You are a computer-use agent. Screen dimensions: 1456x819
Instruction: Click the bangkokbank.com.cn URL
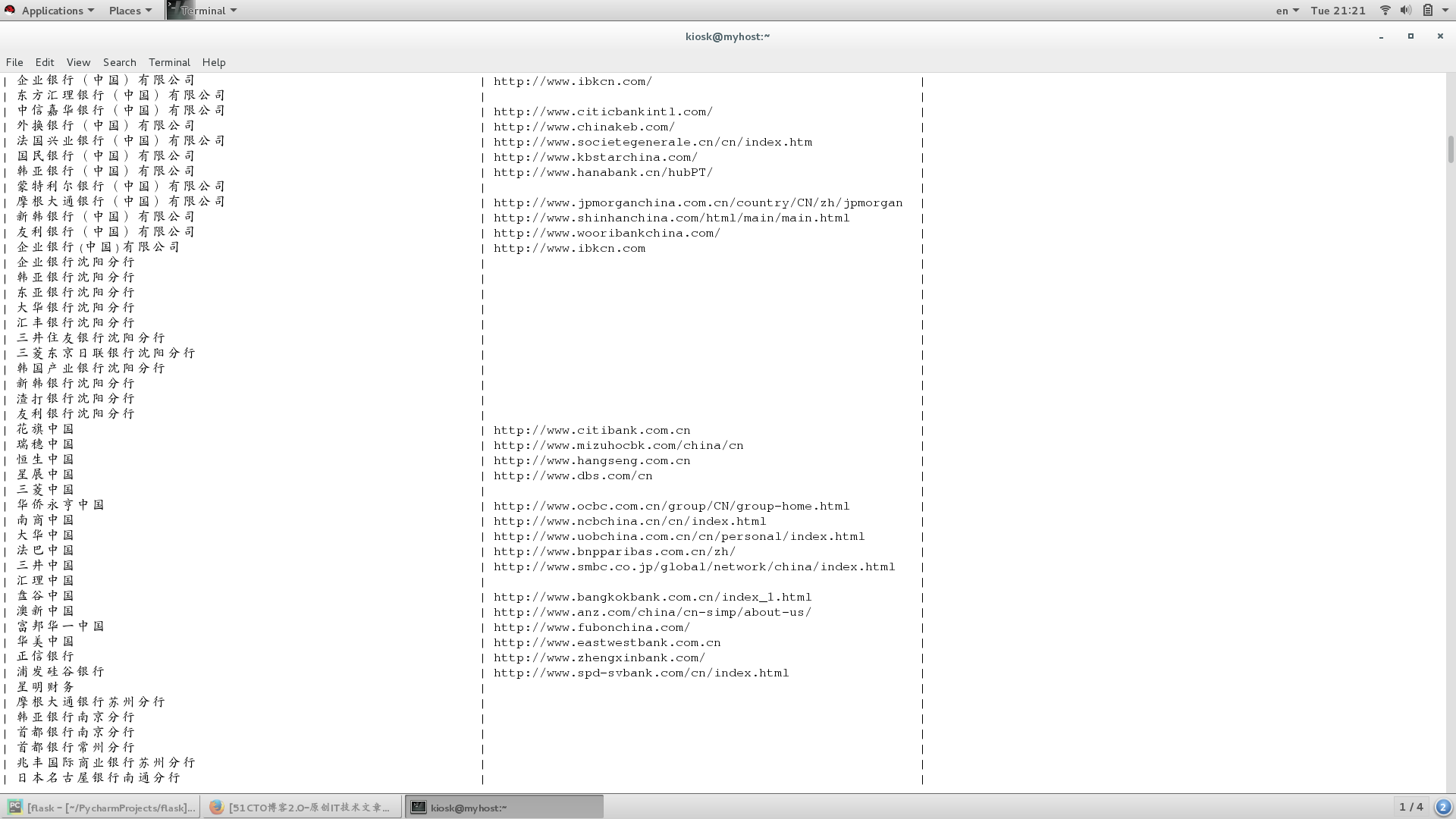[653, 597]
